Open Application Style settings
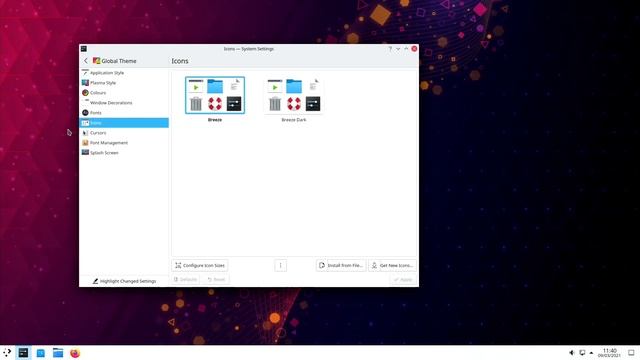This screenshot has width=640, height=360. (124, 73)
